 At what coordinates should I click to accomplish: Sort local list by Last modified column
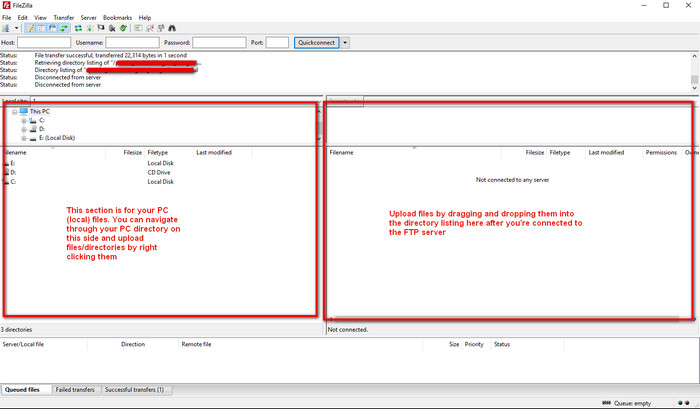coord(222,152)
